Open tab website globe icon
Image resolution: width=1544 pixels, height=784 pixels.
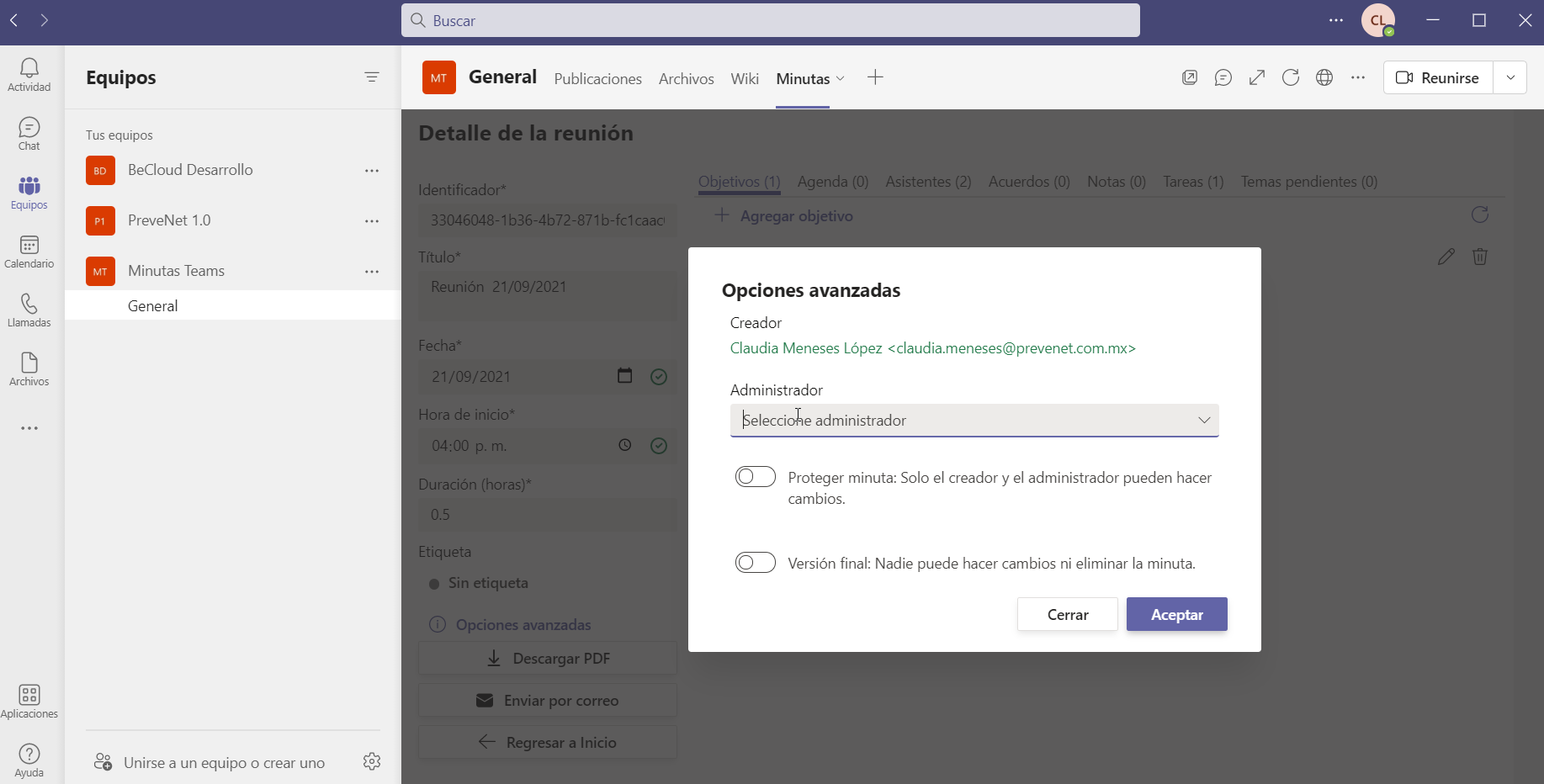[x=1324, y=77]
